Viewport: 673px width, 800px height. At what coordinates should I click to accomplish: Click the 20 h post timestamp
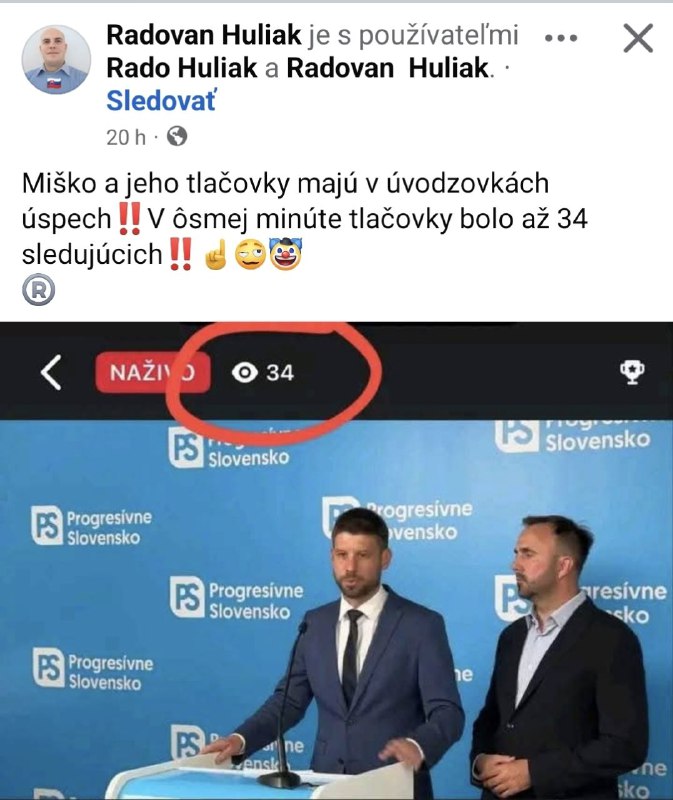click(126, 137)
